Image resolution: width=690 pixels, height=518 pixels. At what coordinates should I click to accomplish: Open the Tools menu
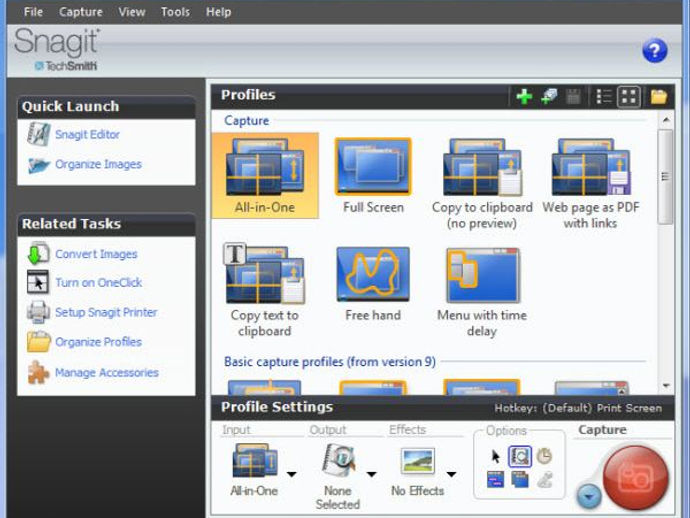pyautogui.click(x=175, y=12)
